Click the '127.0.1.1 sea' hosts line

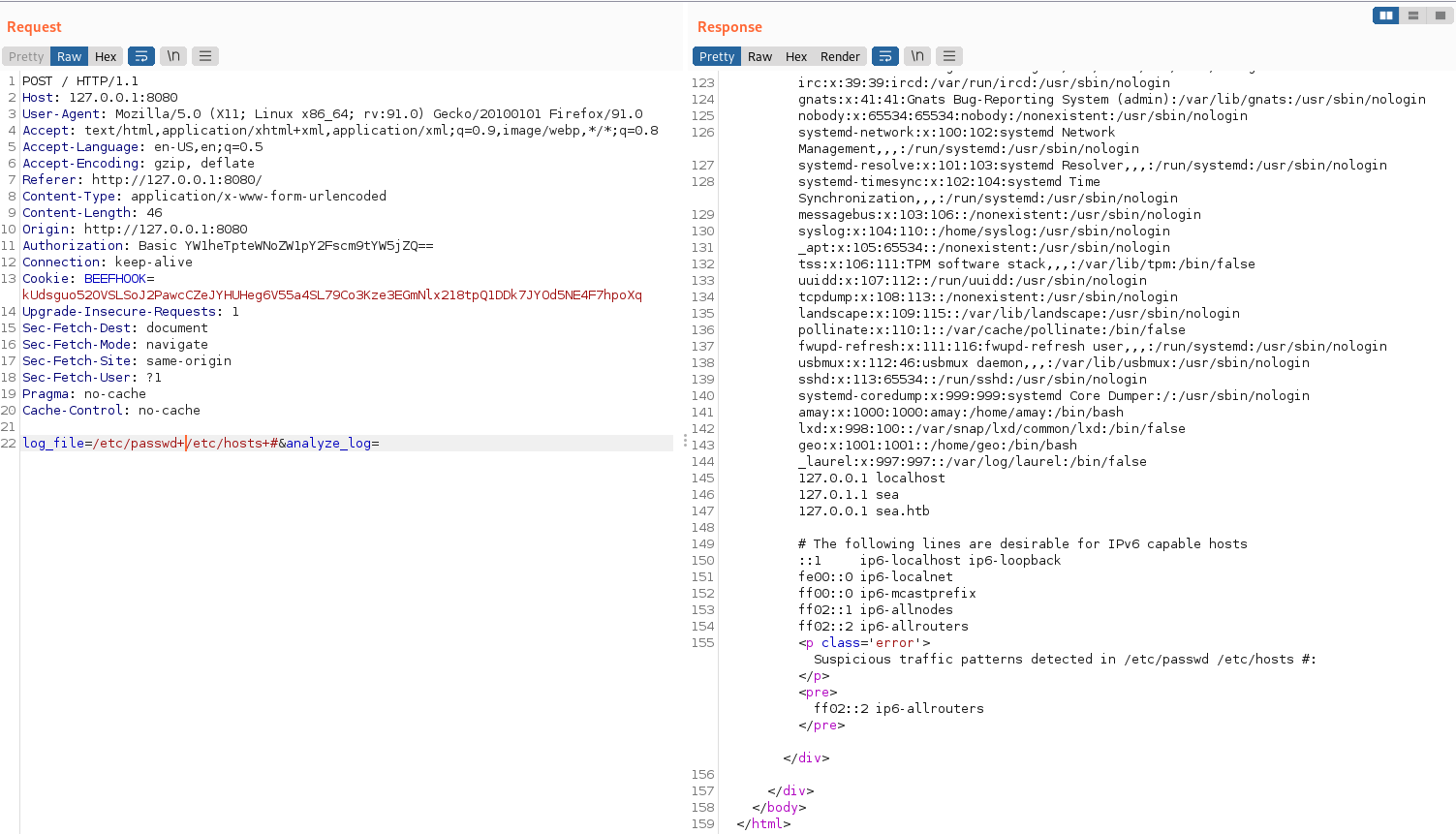[849, 494]
